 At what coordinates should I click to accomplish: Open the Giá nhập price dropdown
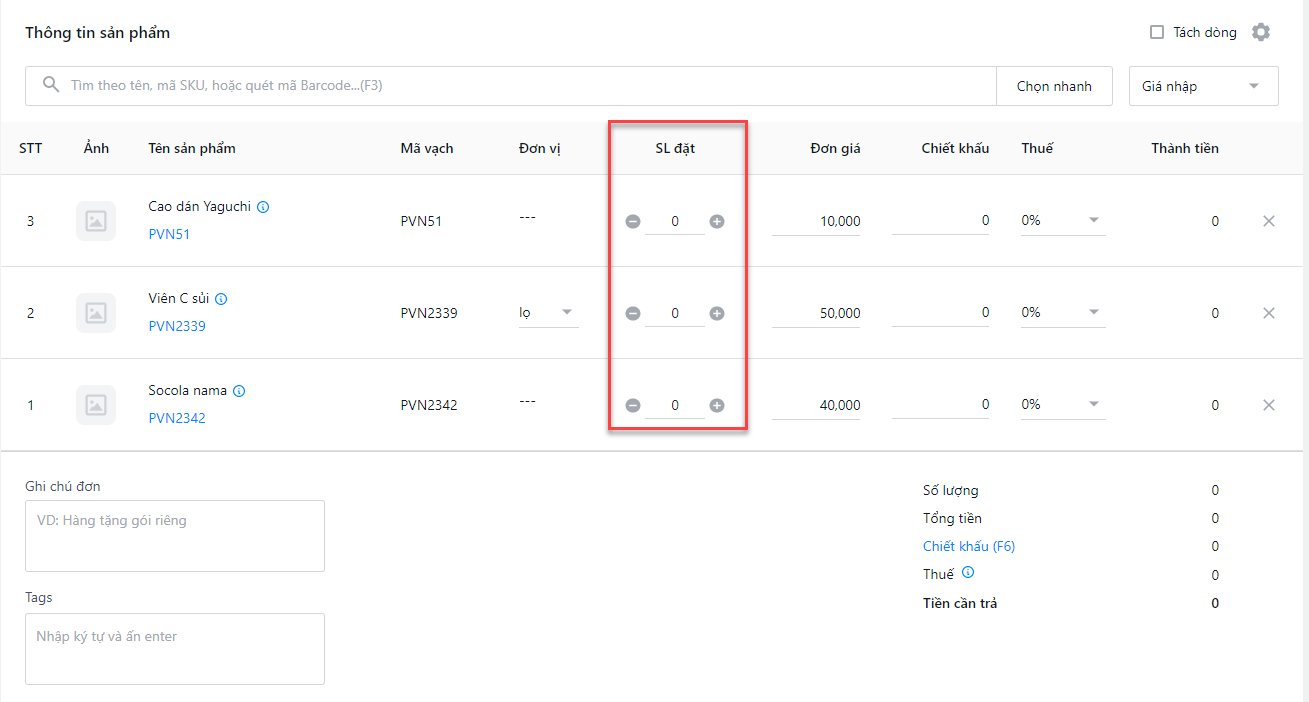[x=1204, y=86]
